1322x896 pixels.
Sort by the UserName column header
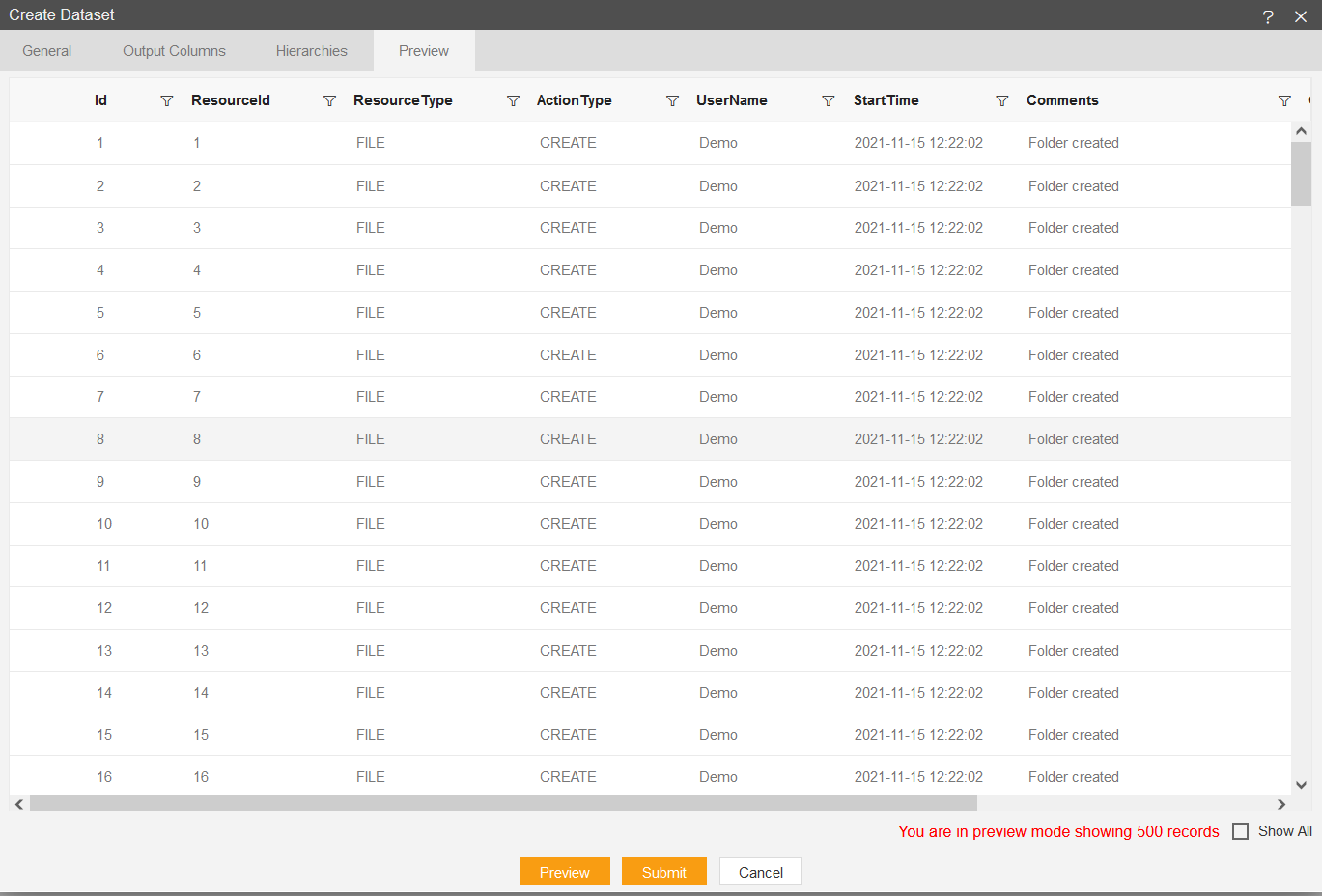pyautogui.click(x=732, y=100)
